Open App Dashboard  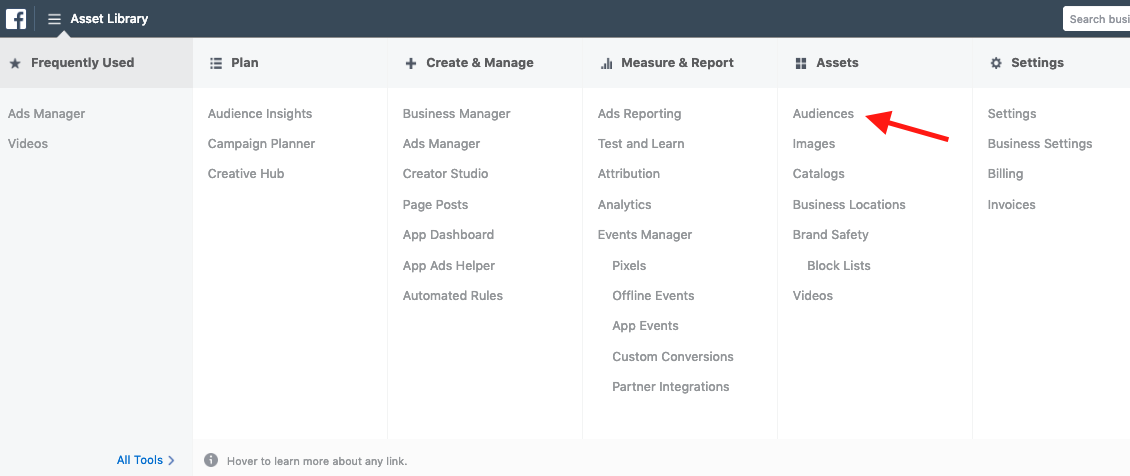coord(448,235)
